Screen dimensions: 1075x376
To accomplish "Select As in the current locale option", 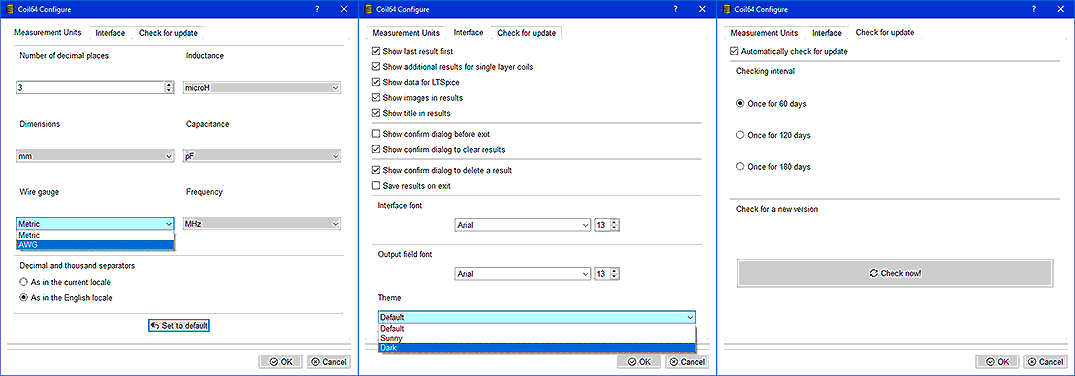I will pos(66,282).
